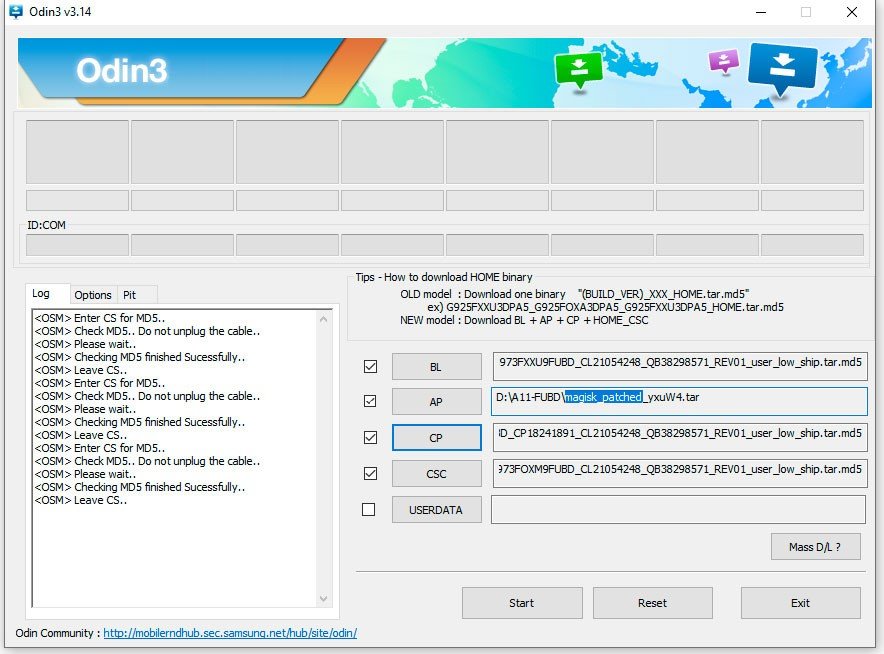Toggle the AP checkbox
This screenshot has height=654, width=884.
point(370,401)
